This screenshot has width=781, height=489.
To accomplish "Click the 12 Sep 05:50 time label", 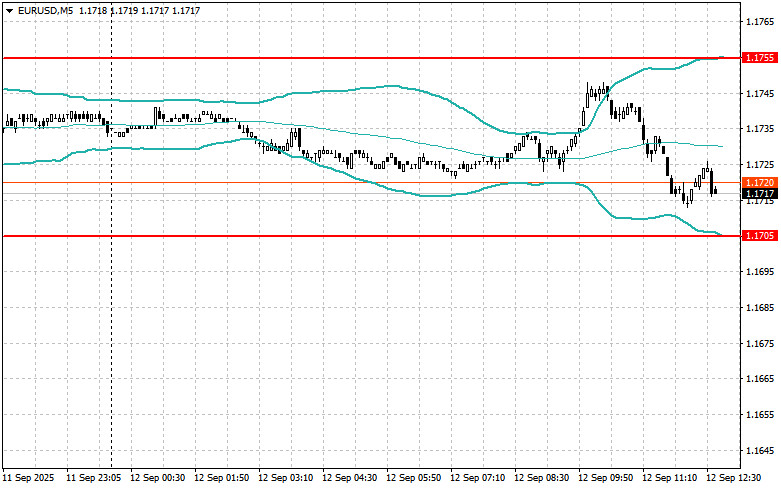I will point(413,478).
